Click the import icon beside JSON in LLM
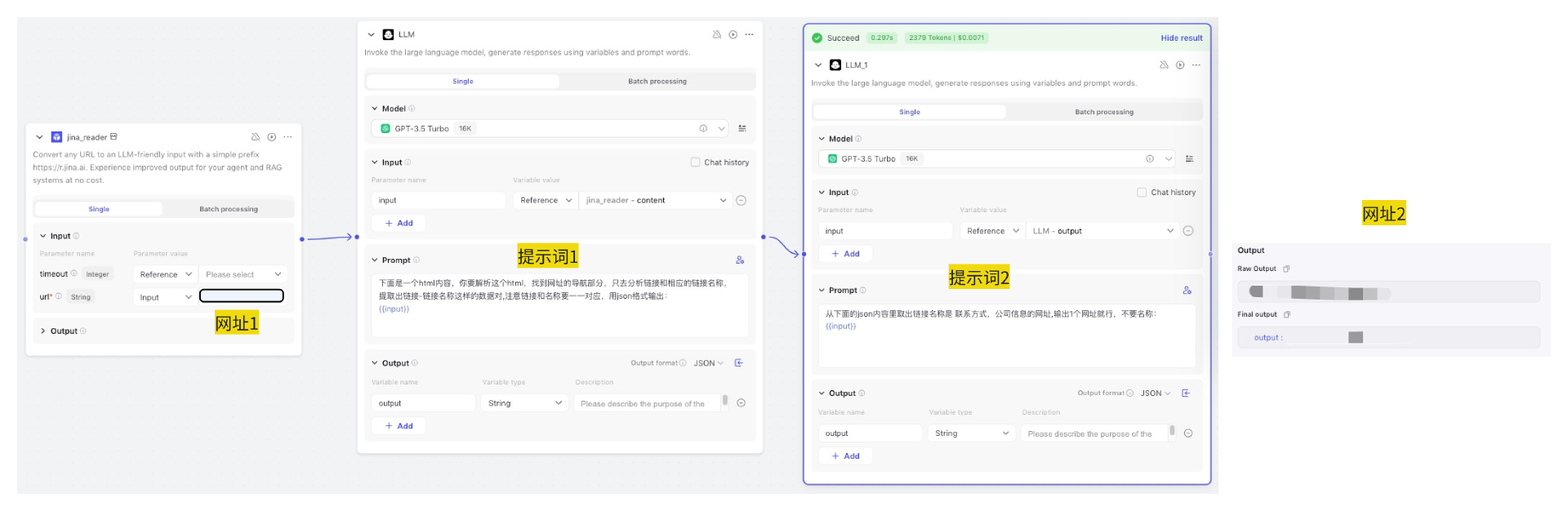 coord(739,363)
